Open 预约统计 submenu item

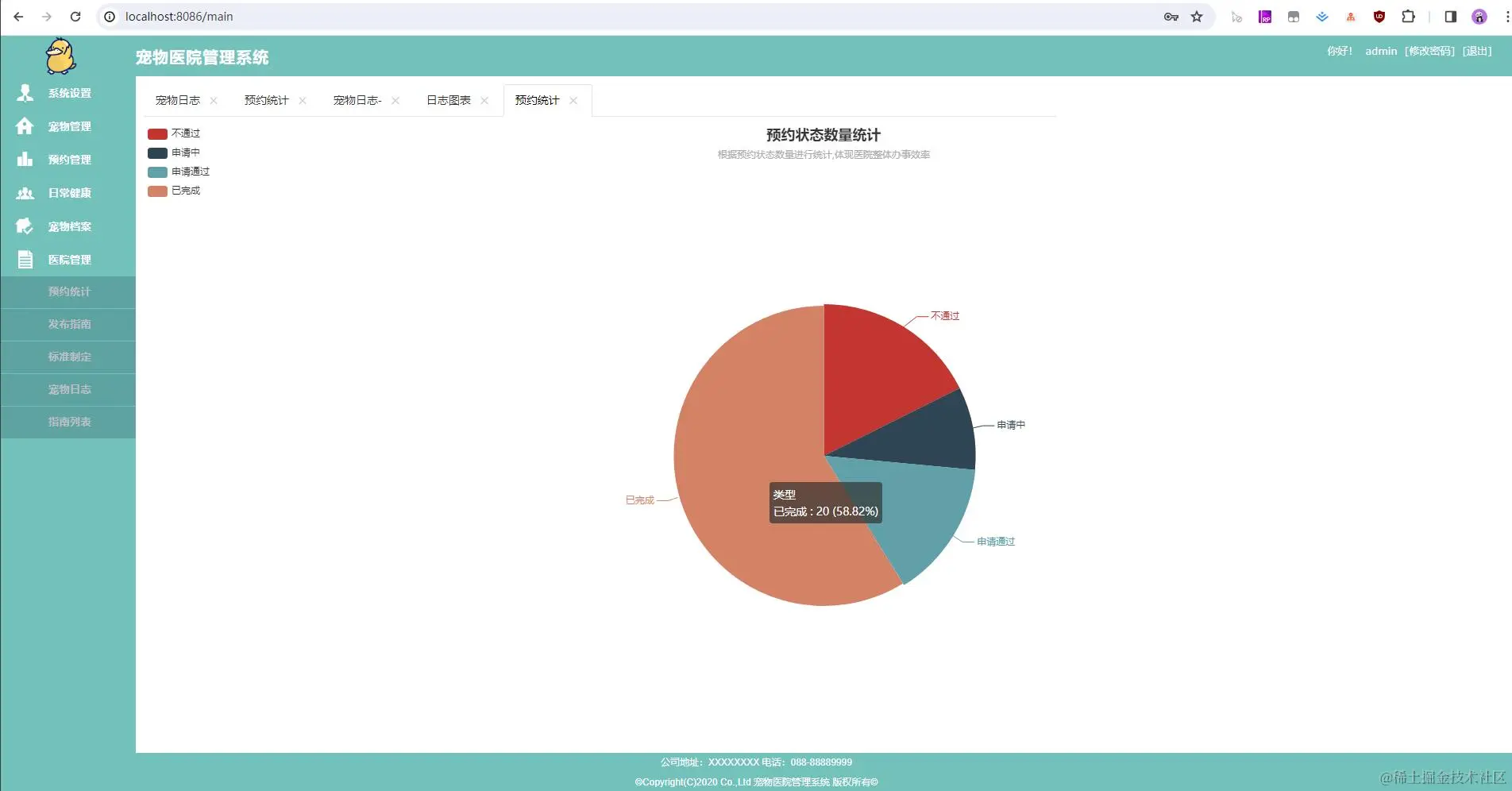[x=68, y=291]
